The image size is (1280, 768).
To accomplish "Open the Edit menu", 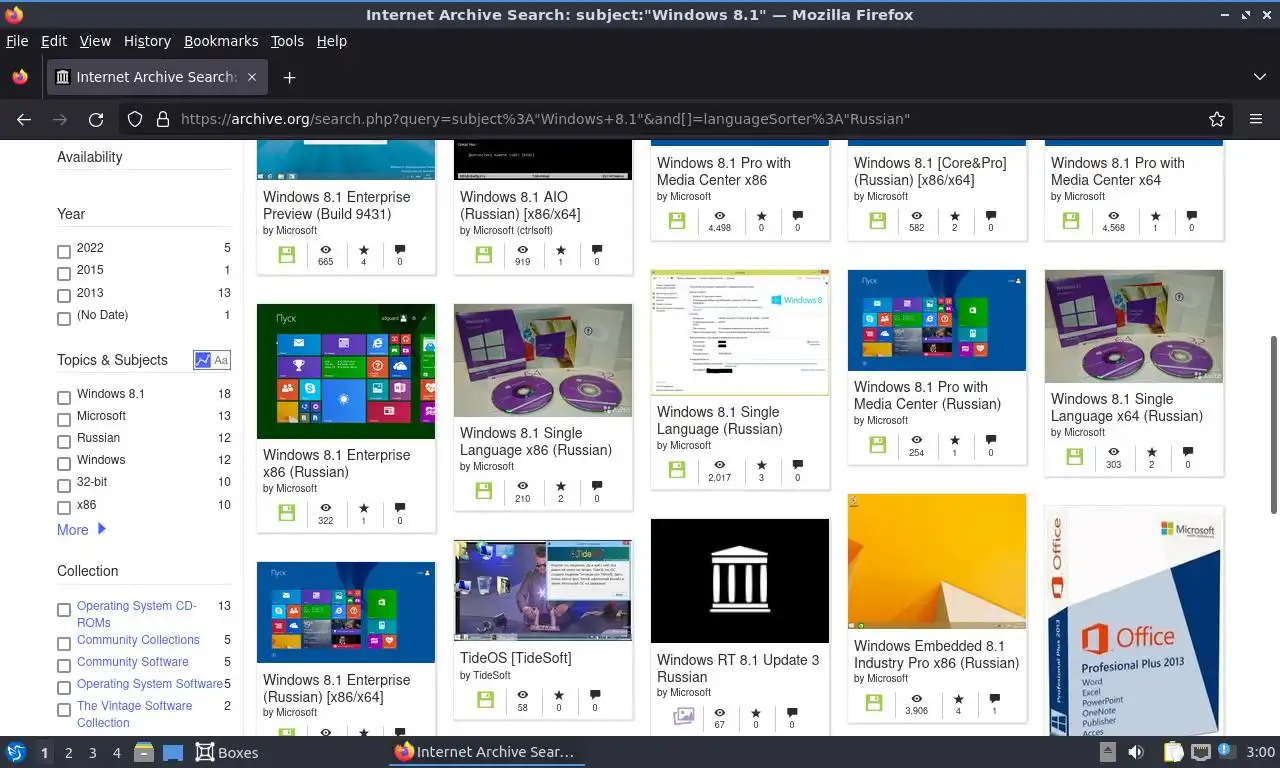I will 54,41.
